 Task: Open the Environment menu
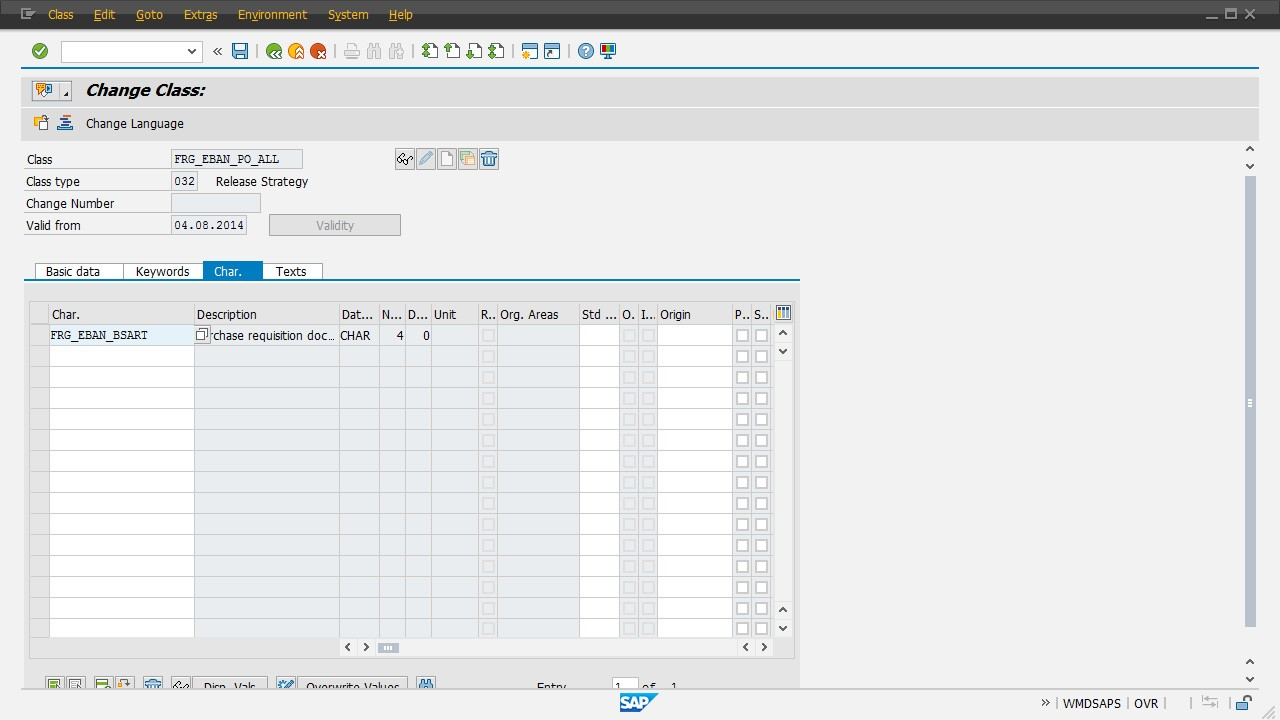[x=272, y=15]
